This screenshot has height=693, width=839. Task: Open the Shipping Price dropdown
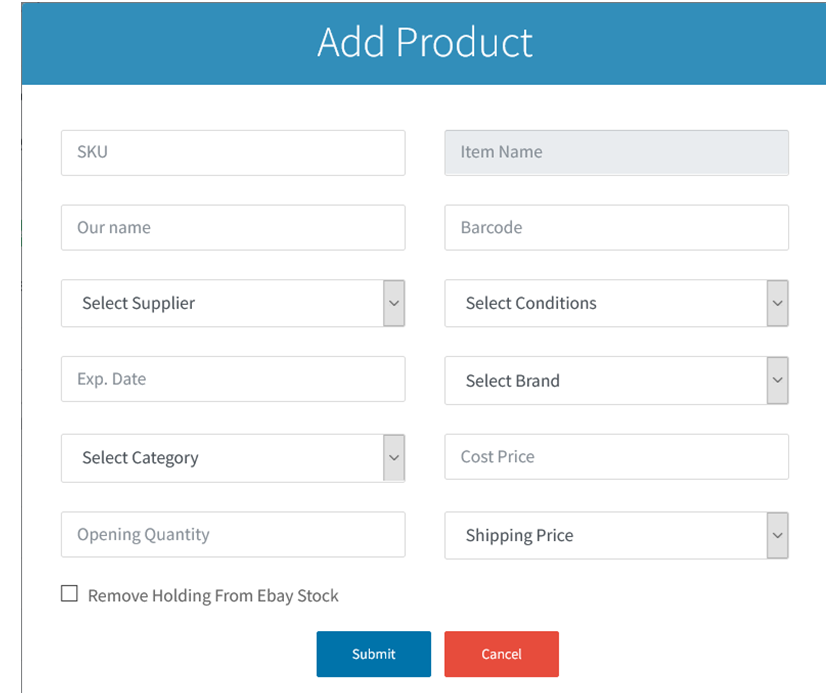pos(616,535)
